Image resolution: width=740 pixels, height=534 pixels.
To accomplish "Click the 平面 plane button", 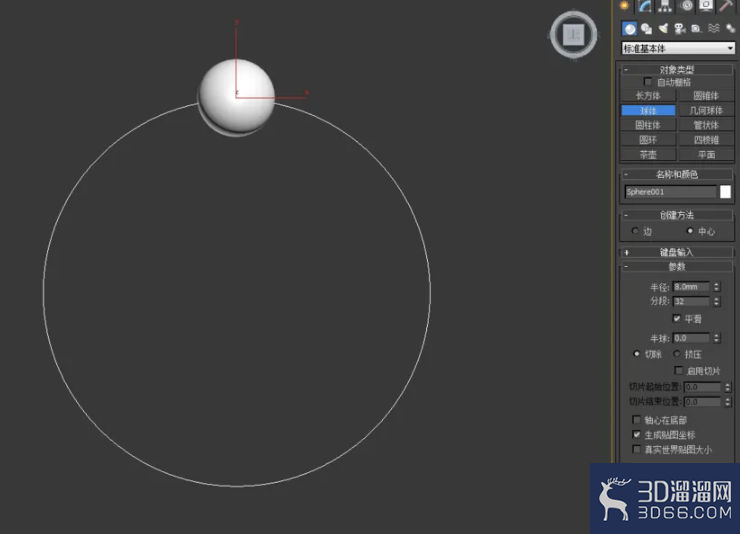I will tap(706, 154).
